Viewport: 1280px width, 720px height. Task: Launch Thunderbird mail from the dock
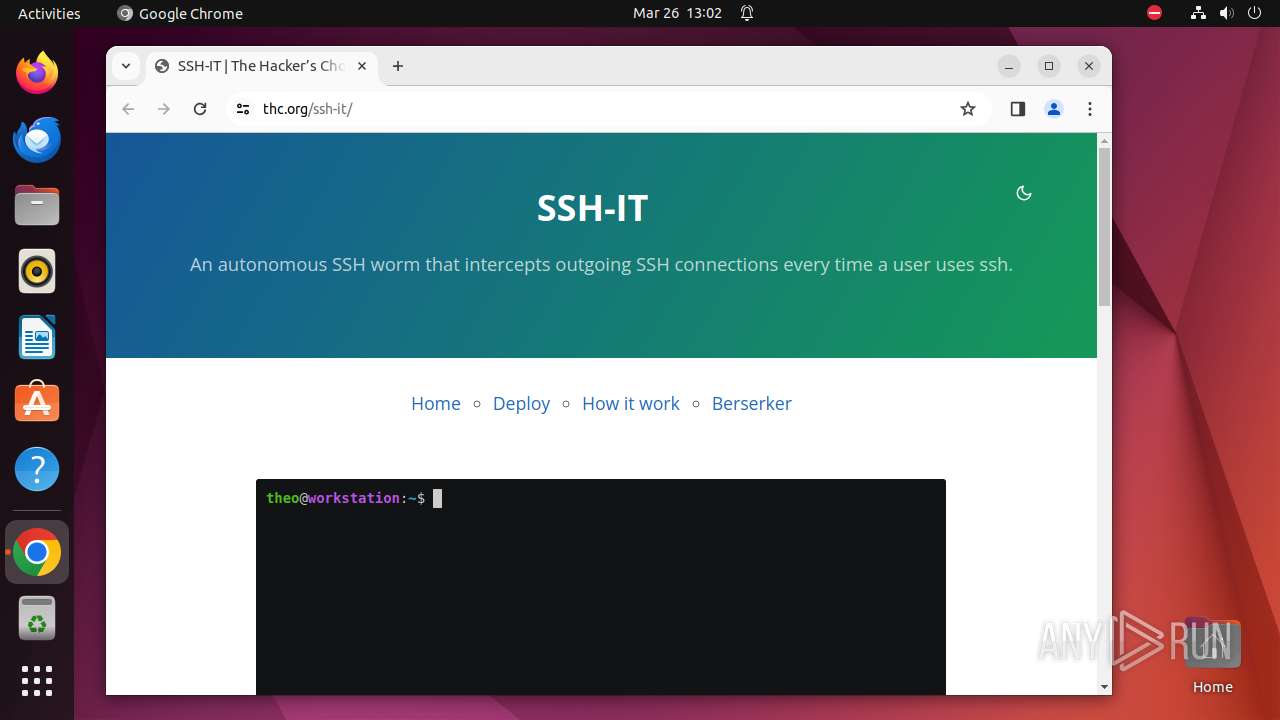coord(37,139)
